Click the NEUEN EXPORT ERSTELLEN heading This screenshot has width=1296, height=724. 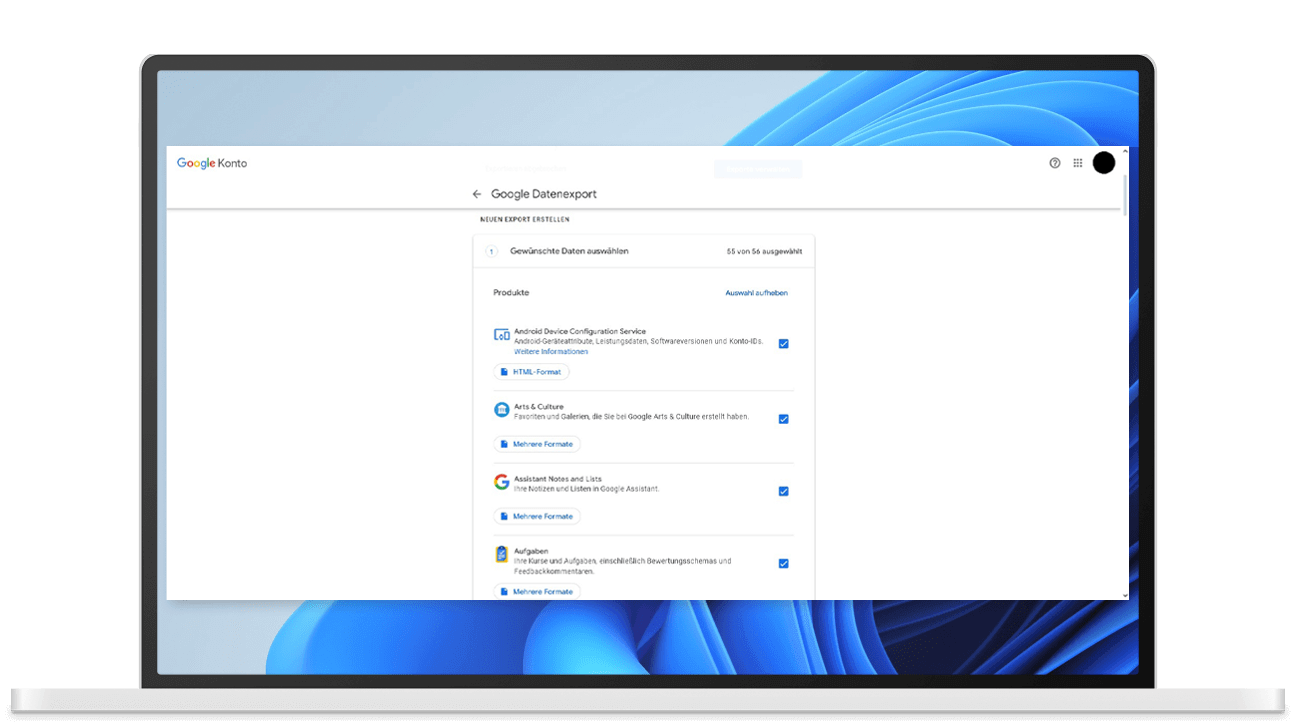click(525, 219)
